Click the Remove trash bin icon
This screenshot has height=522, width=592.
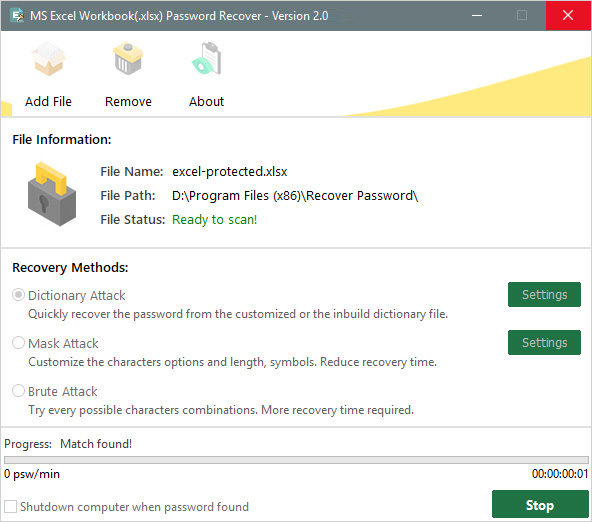pos(128,58)
